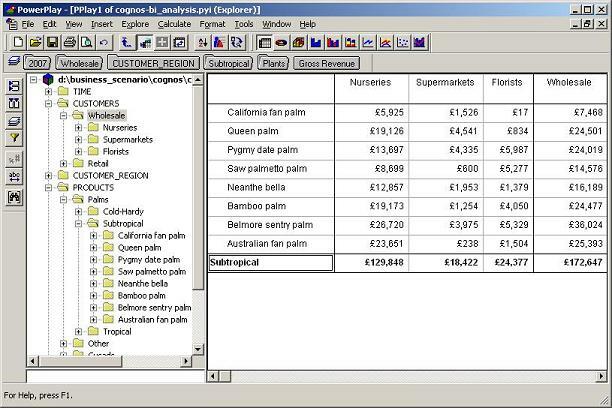Collapse the CUSTOMERS dimension node
Viewport: 612px width, 408px height.
(48, 103)
